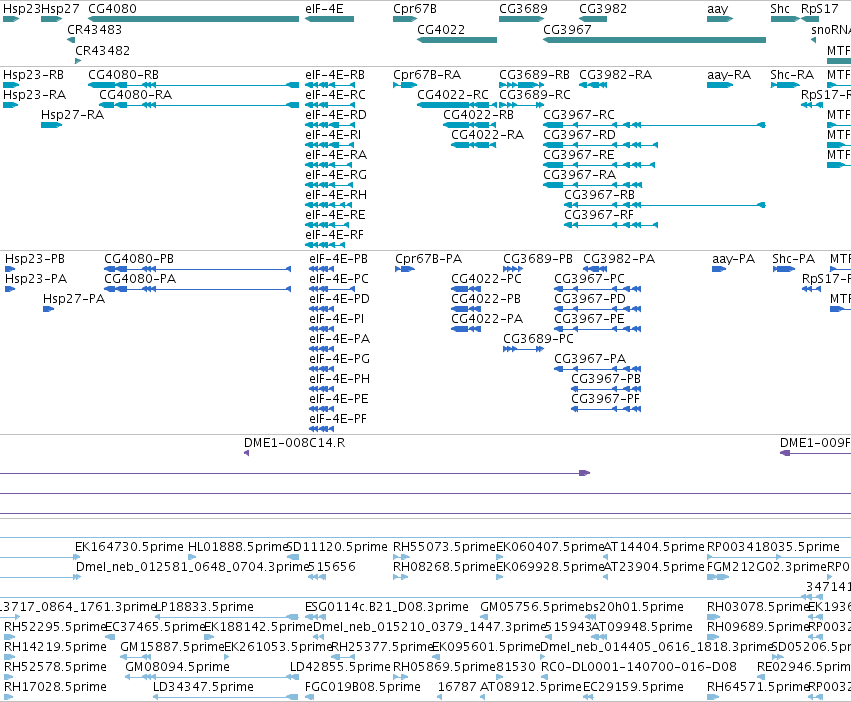Click transcript label Hsp23-RB
Viewport: 851px width, 702px height.
[33, 74]
